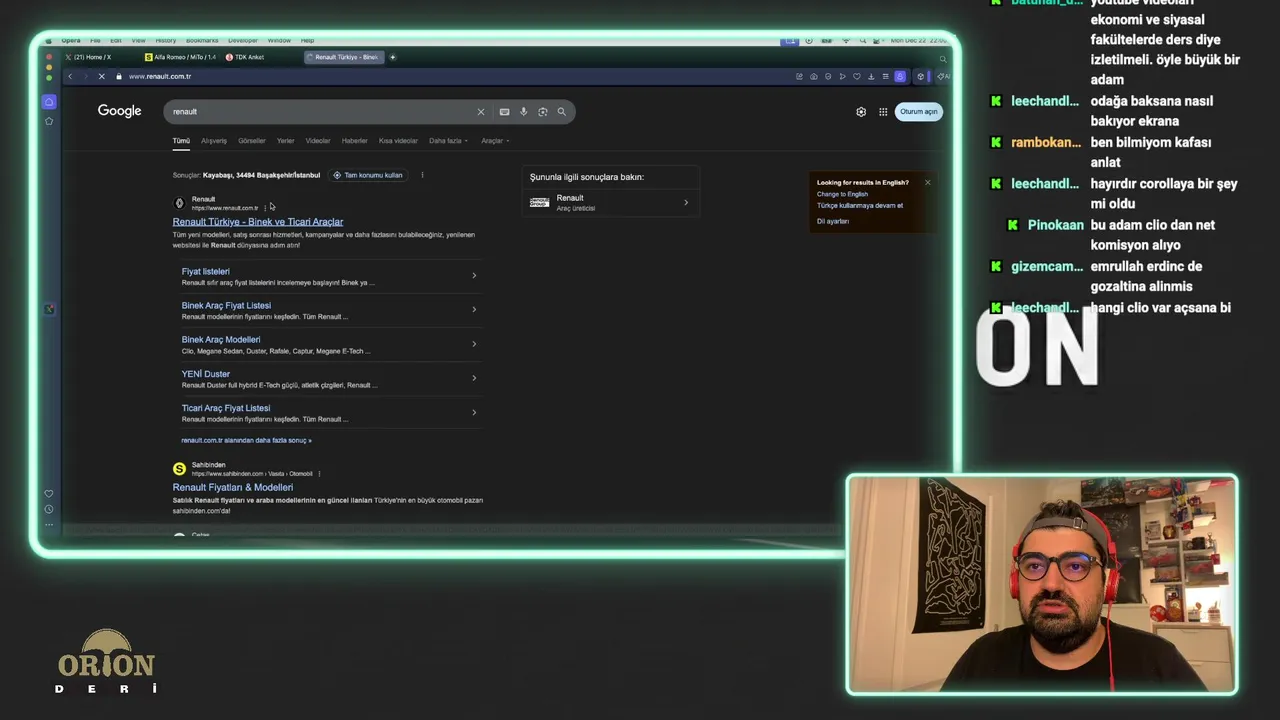Switch to the 'Haberler' tab
Image resolution: width=1280 pixels, height=720 pixels.
(x=355, y=141)
